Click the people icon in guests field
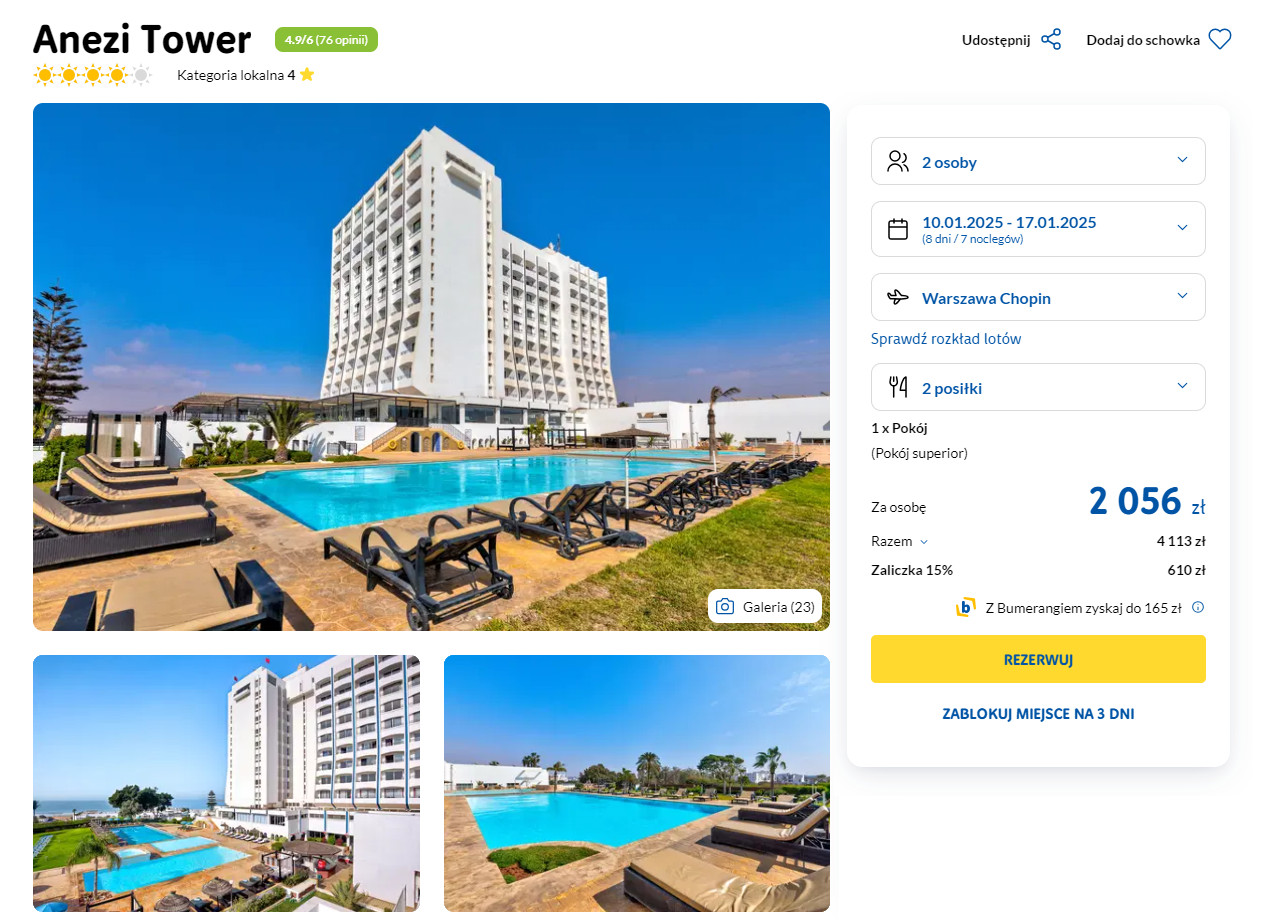This screenshot has height=922, width=1268. [898, 161]
